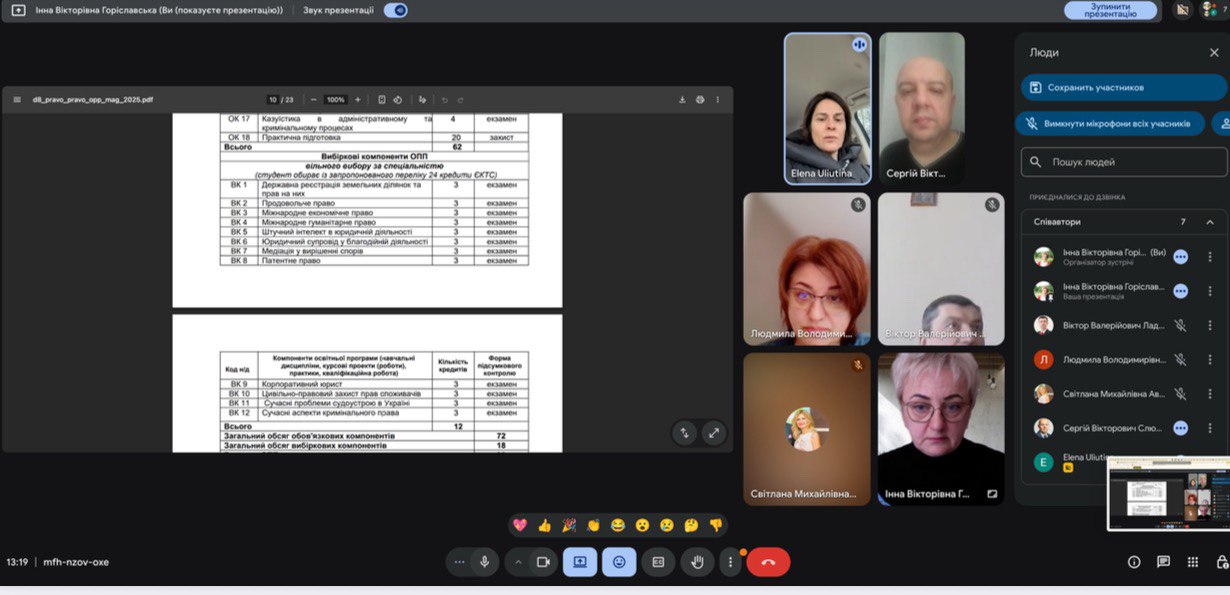Send party popper reaction
The height and width of the screenshot is (595, 1230).
click(569, 525)
